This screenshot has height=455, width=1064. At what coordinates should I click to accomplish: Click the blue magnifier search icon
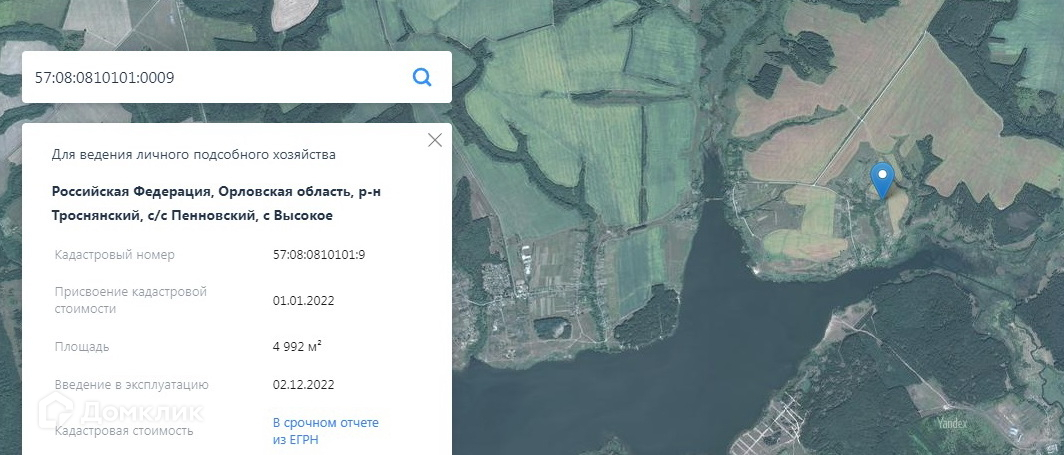pos(422,77)
